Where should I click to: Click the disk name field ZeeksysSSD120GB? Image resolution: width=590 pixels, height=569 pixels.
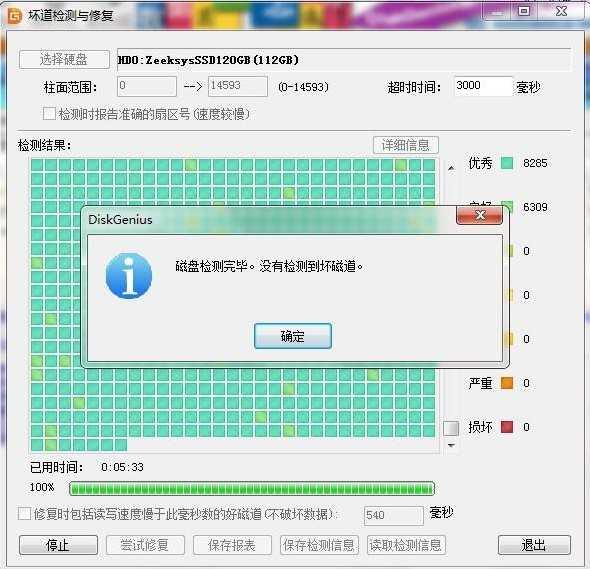point(344,60)
